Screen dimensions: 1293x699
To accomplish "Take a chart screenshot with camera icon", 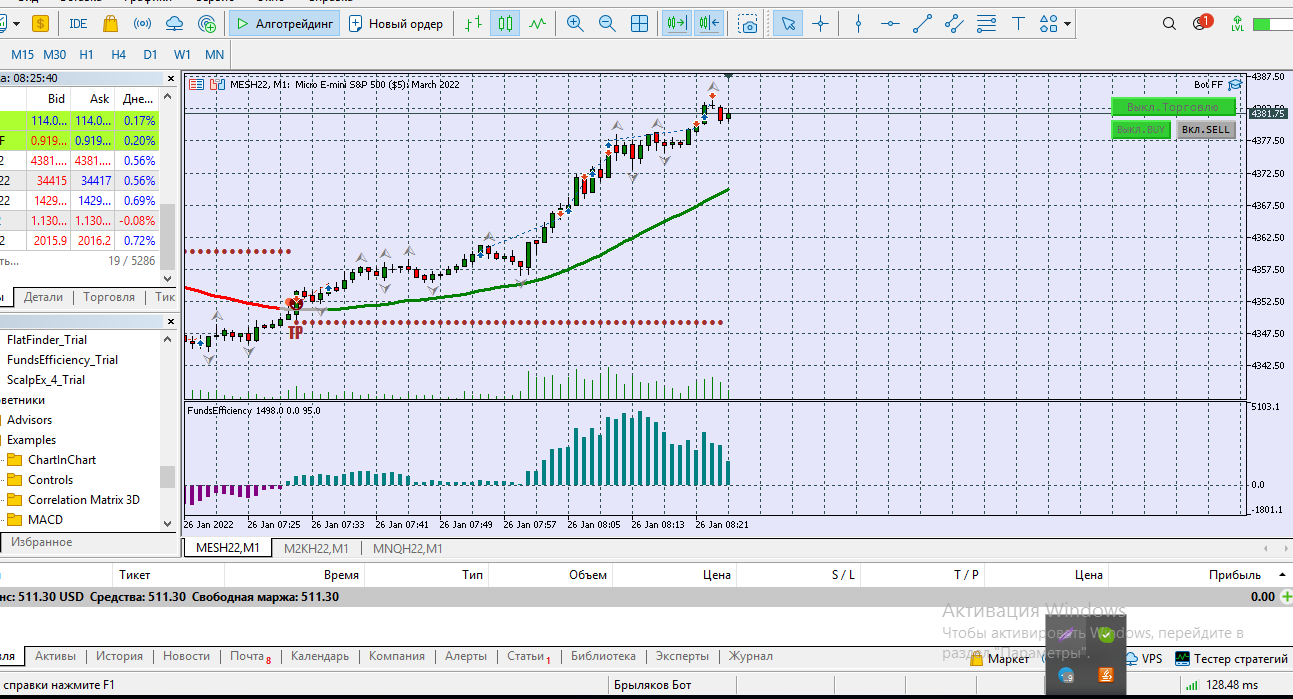I will 748,24.
